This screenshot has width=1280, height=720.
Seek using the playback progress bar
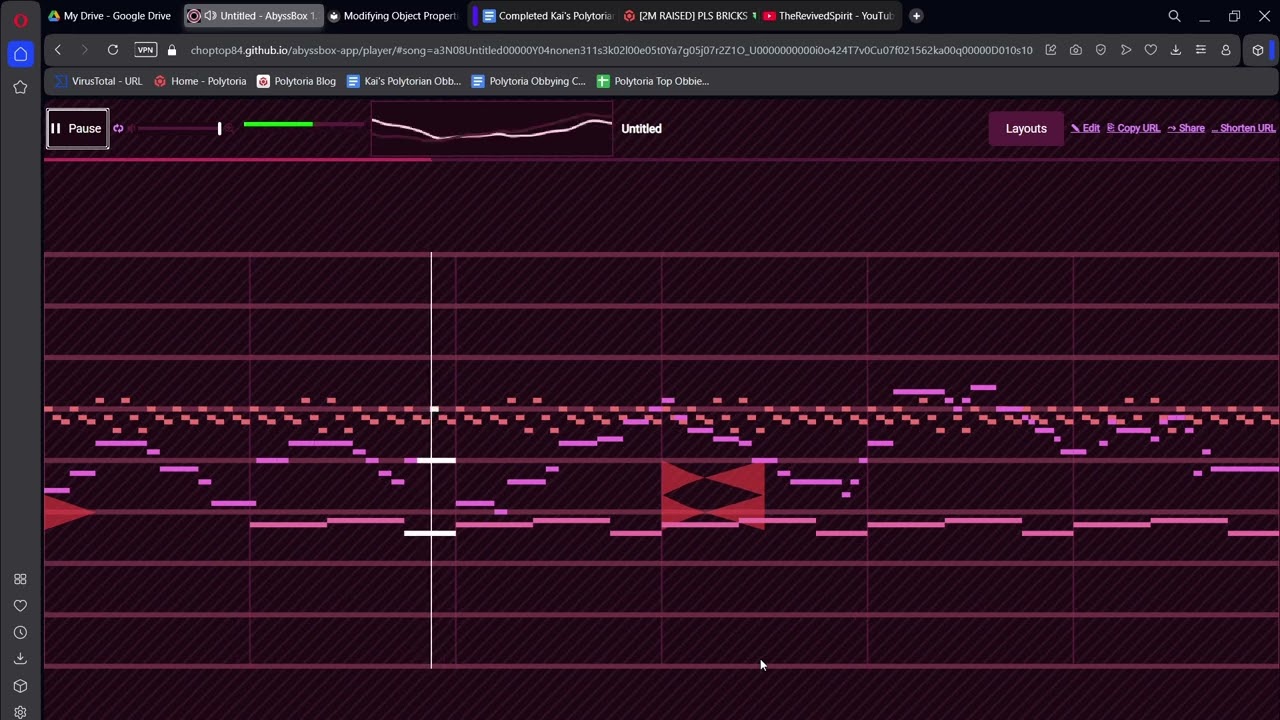pos(661,159)
